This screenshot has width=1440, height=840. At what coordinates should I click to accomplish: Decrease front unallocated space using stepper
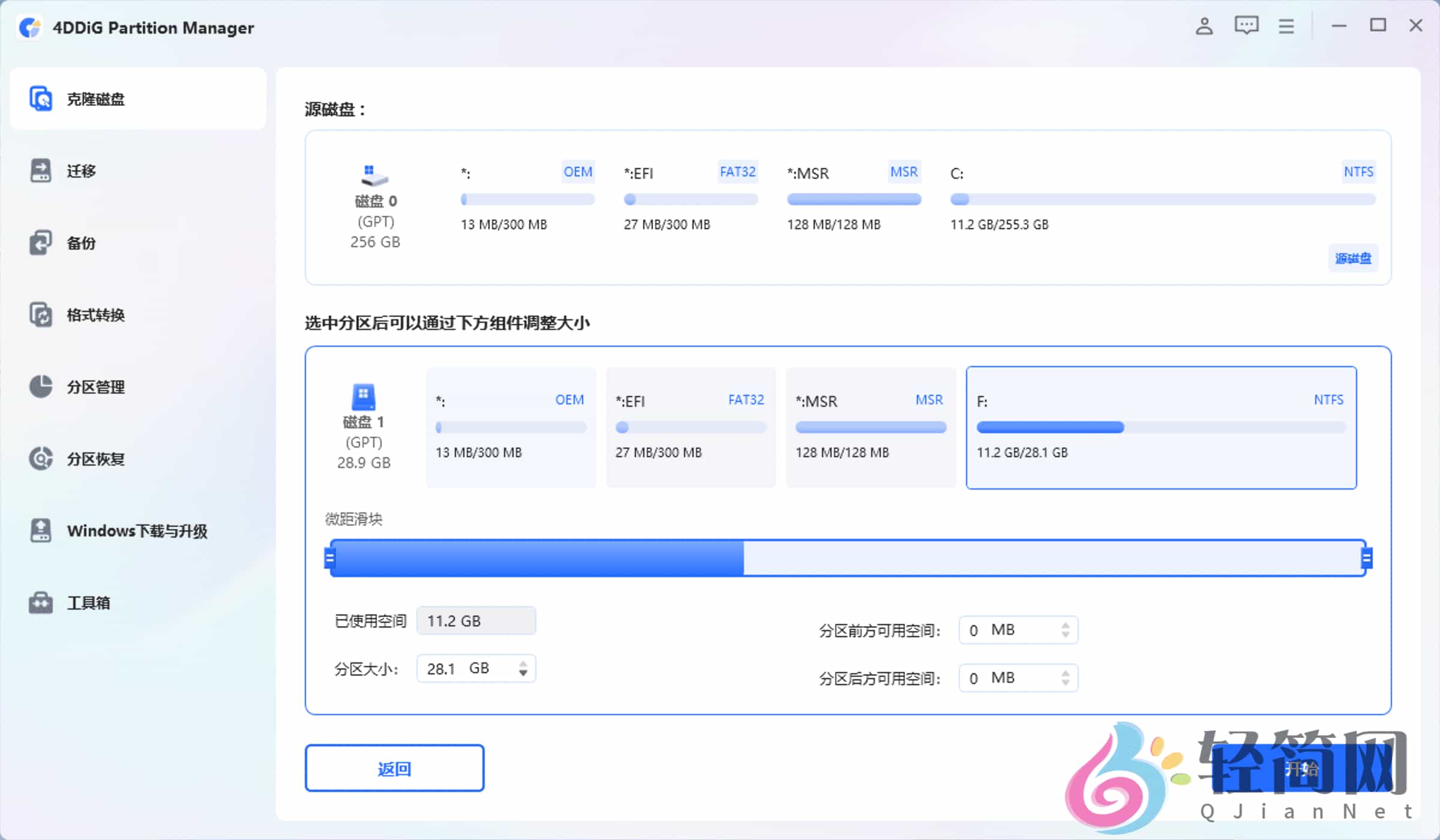click(1066, 635)
